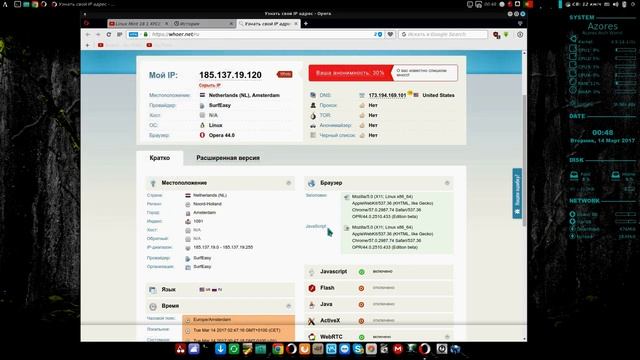Click the red anonymity percentage bar

coord(350,73)
